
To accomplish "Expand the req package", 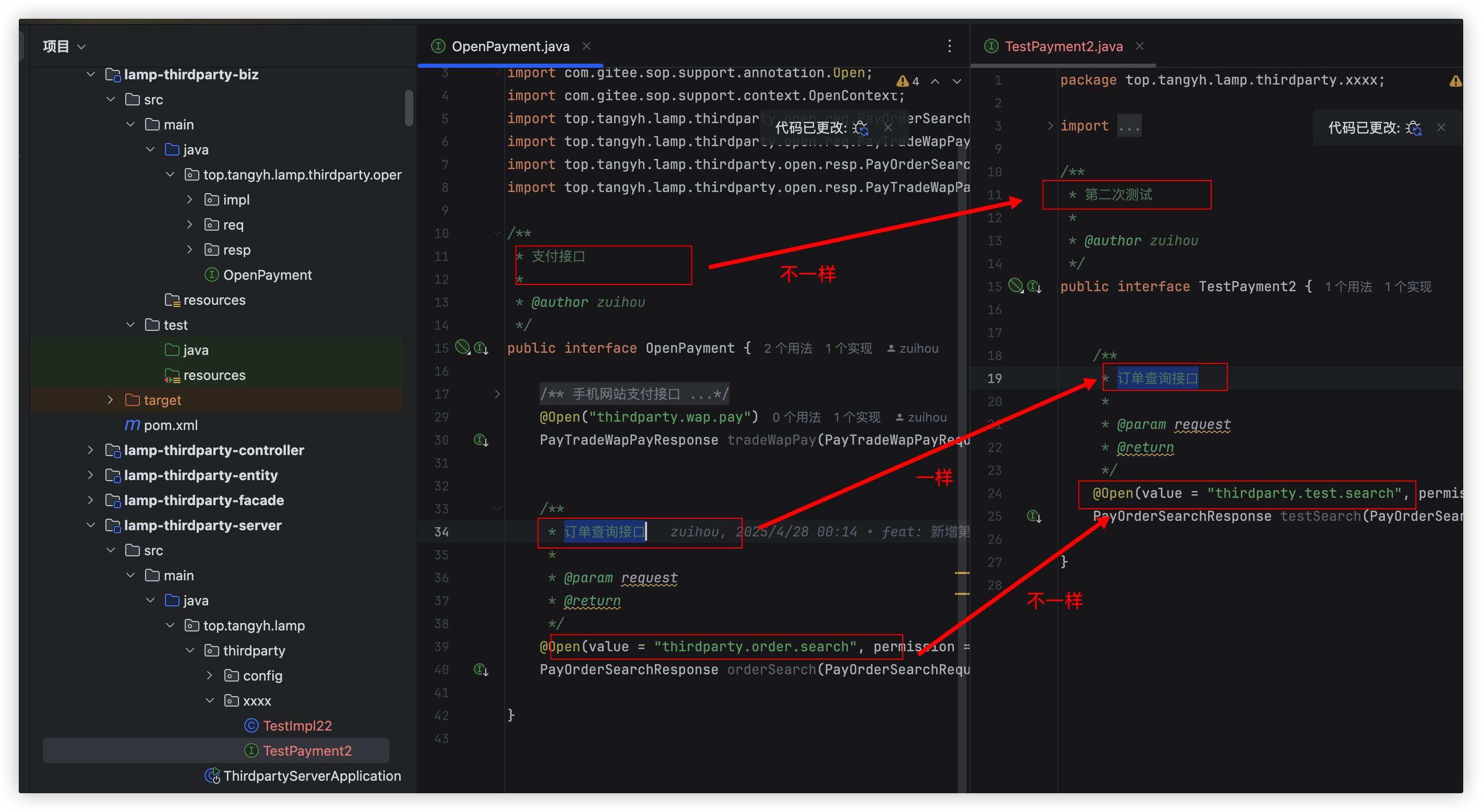I will click(x=189, y=224).
